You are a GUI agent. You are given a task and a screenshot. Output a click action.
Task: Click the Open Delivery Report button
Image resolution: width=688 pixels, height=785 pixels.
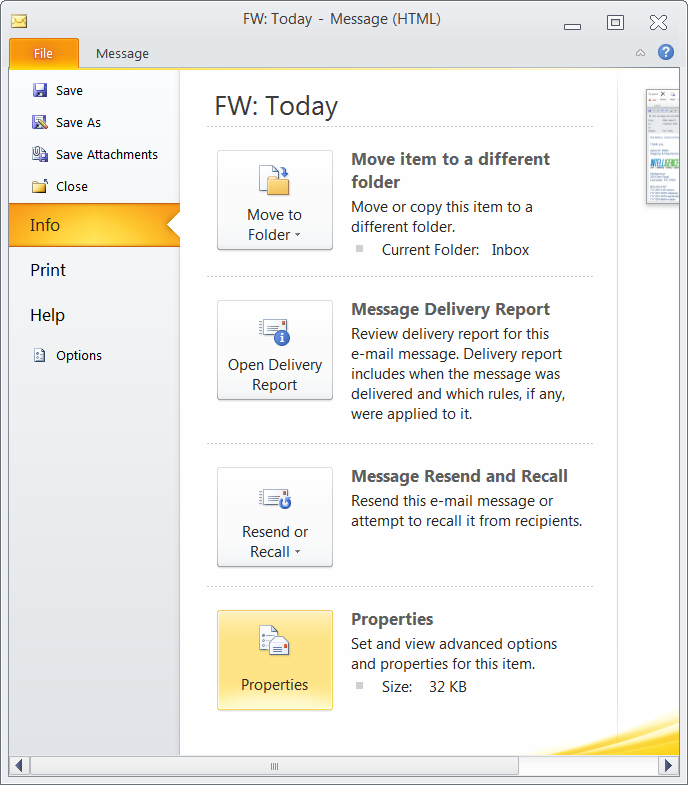[275, 350]
